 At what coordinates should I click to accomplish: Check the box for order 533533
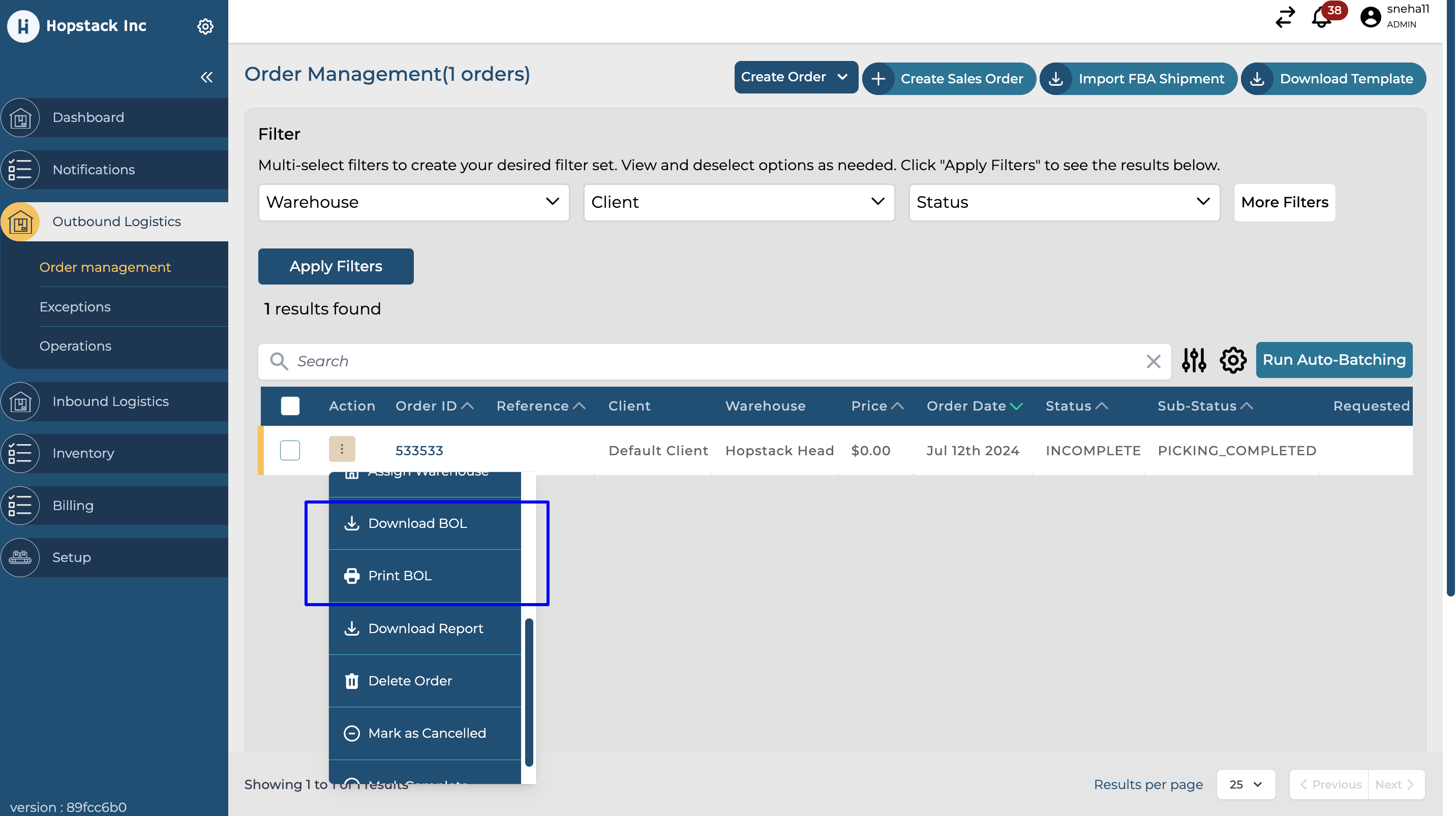pos(290,451)
